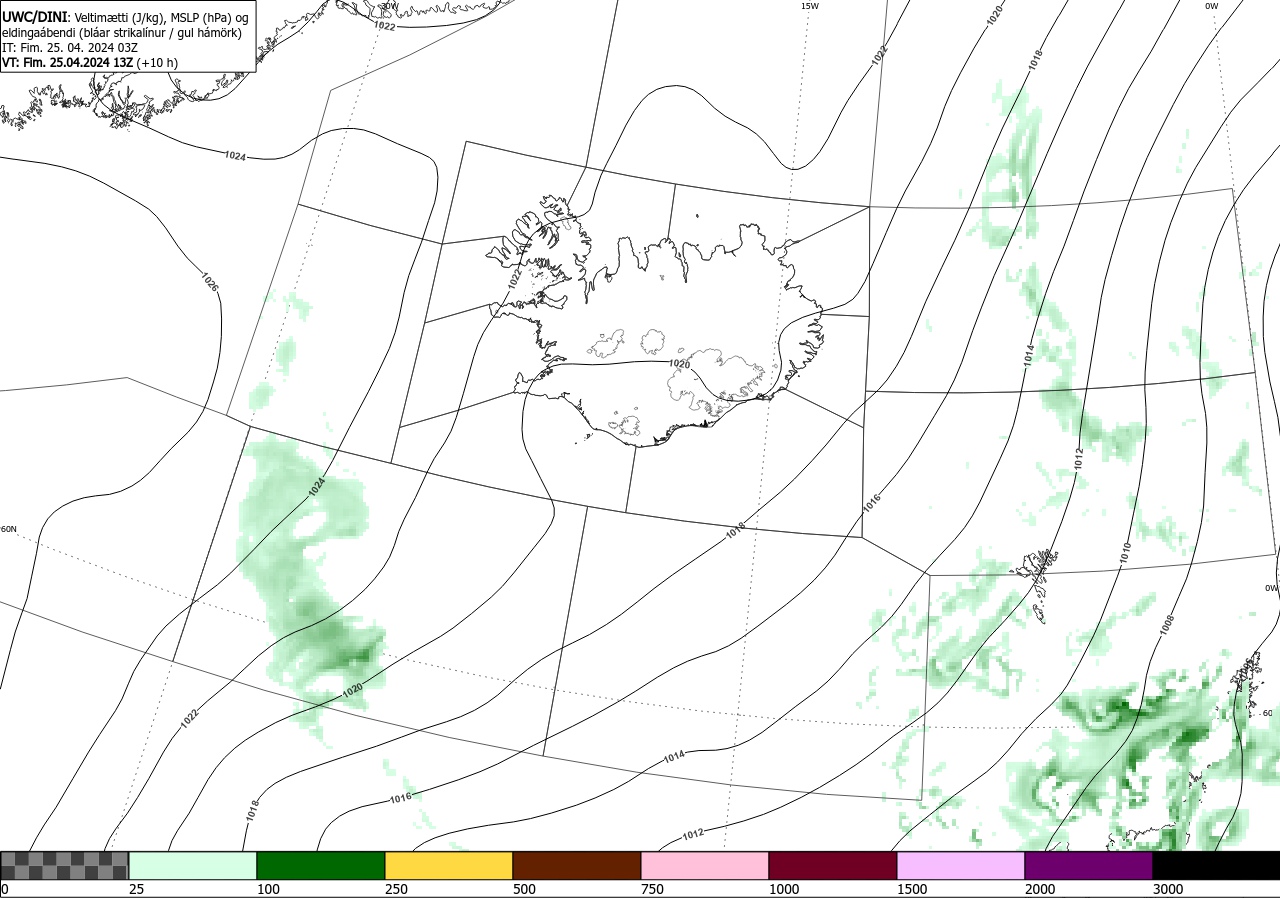The width and height of the screenshot is (1280, 898).
Task: Click the legend value 3000
Action: click(x=1168, y=889)
